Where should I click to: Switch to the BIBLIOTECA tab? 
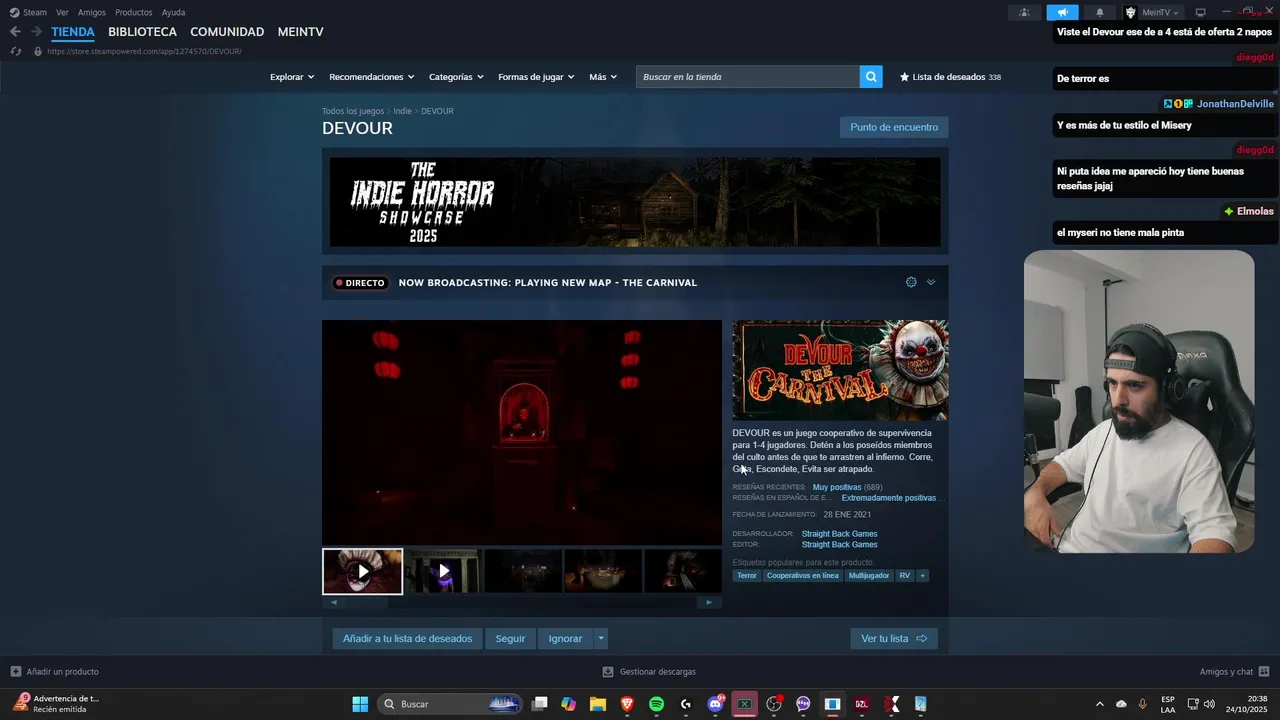tap(142, 32)
